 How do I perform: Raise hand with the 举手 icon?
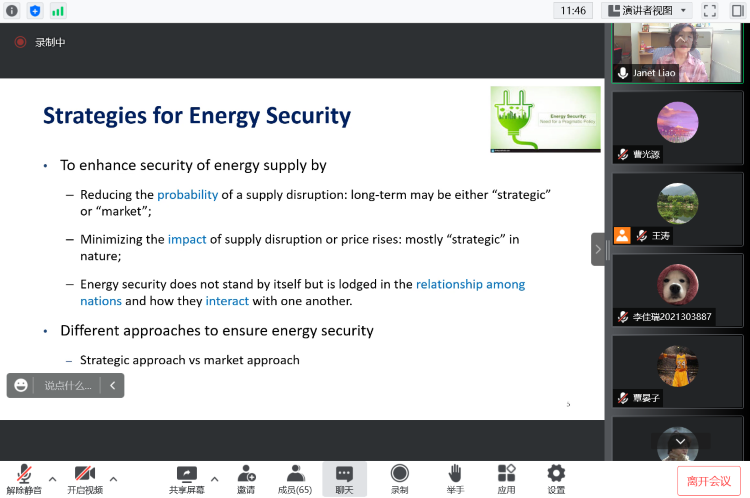coord(455,478)
